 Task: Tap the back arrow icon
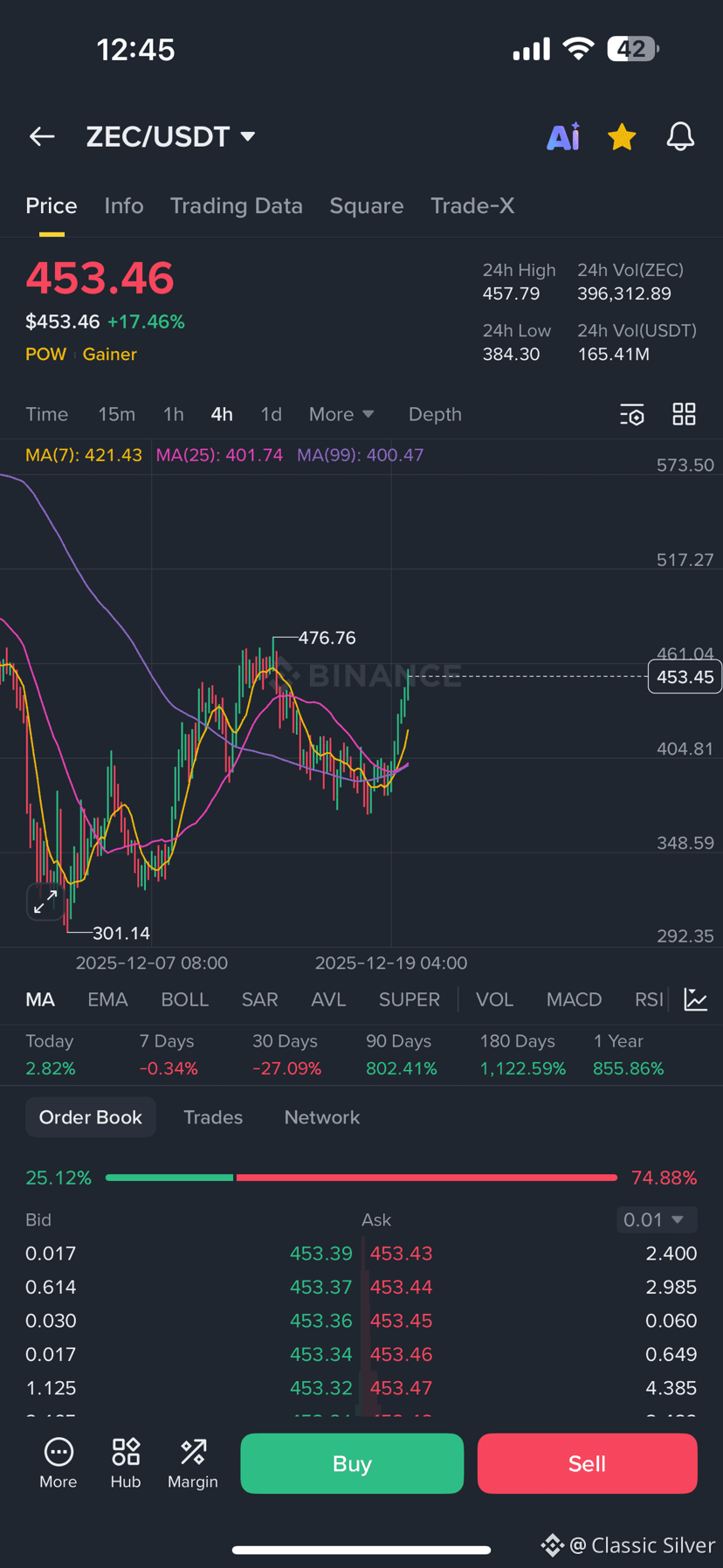pyautogui.click(x=42, y=136)
